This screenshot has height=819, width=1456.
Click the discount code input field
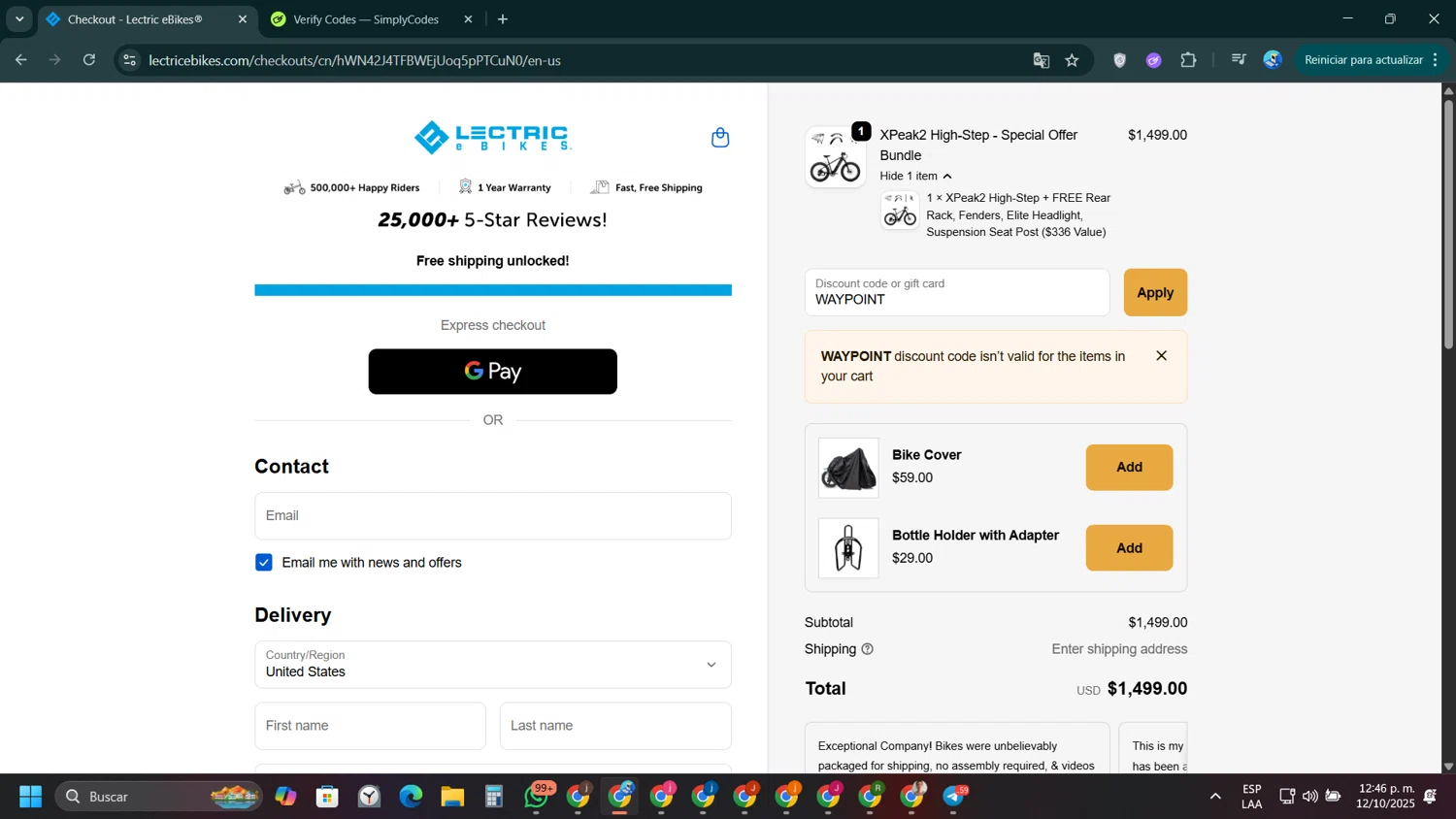pyautogui.click(x=957, y=292)
